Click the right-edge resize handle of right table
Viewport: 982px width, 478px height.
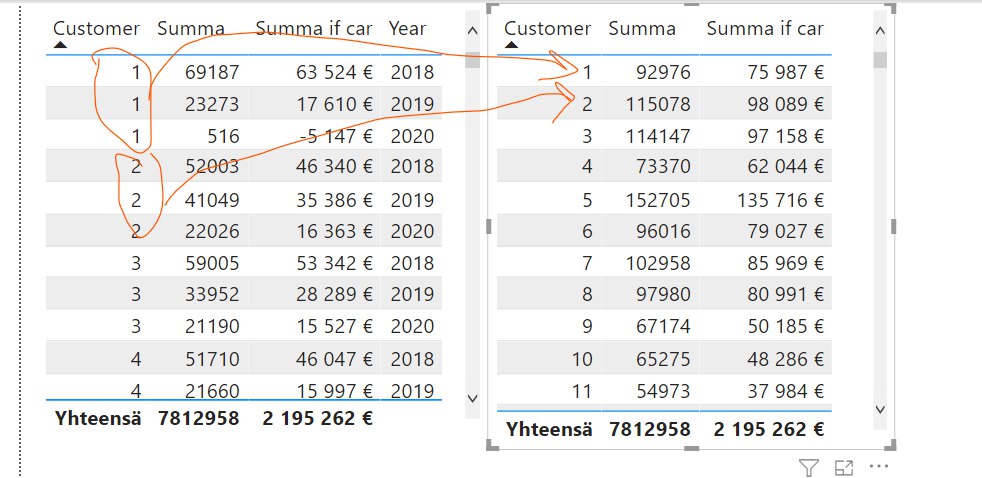(894, 226)
